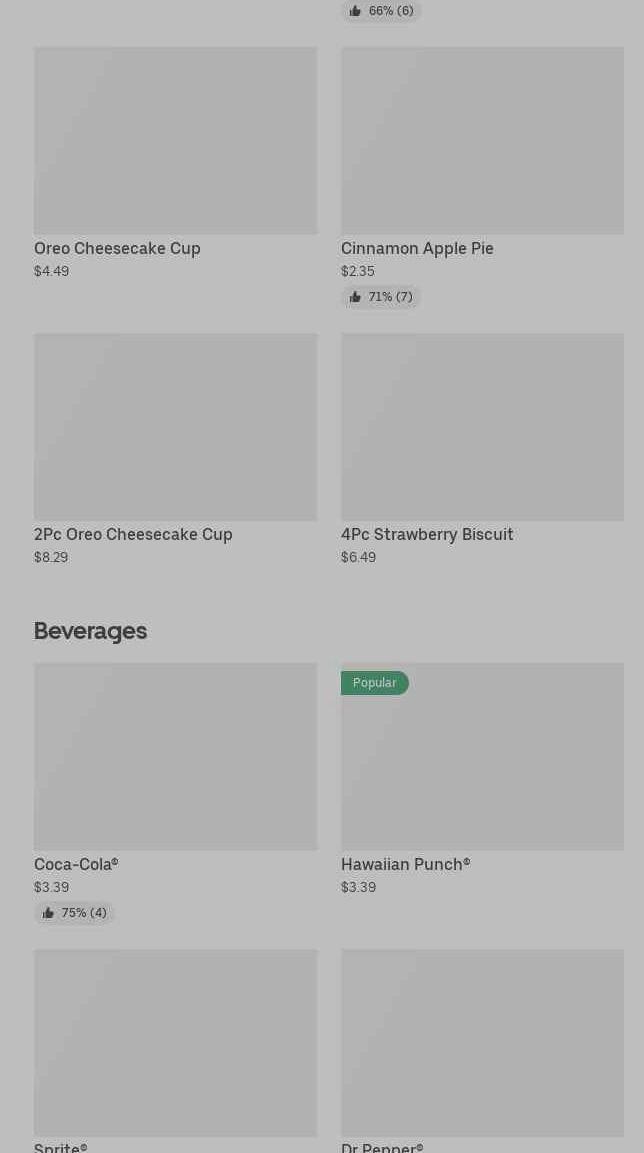Tap the 4Pc Strawberry Biscuit picture
The width and height of the screenshot is (644, 1153).
point(482,427)
